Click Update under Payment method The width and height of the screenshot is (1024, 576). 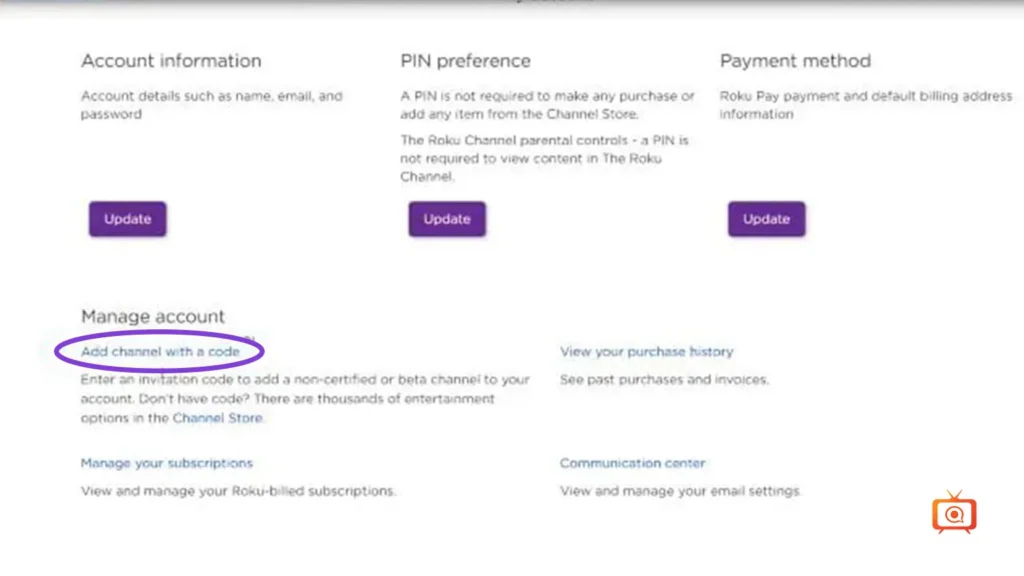point(766,219)
